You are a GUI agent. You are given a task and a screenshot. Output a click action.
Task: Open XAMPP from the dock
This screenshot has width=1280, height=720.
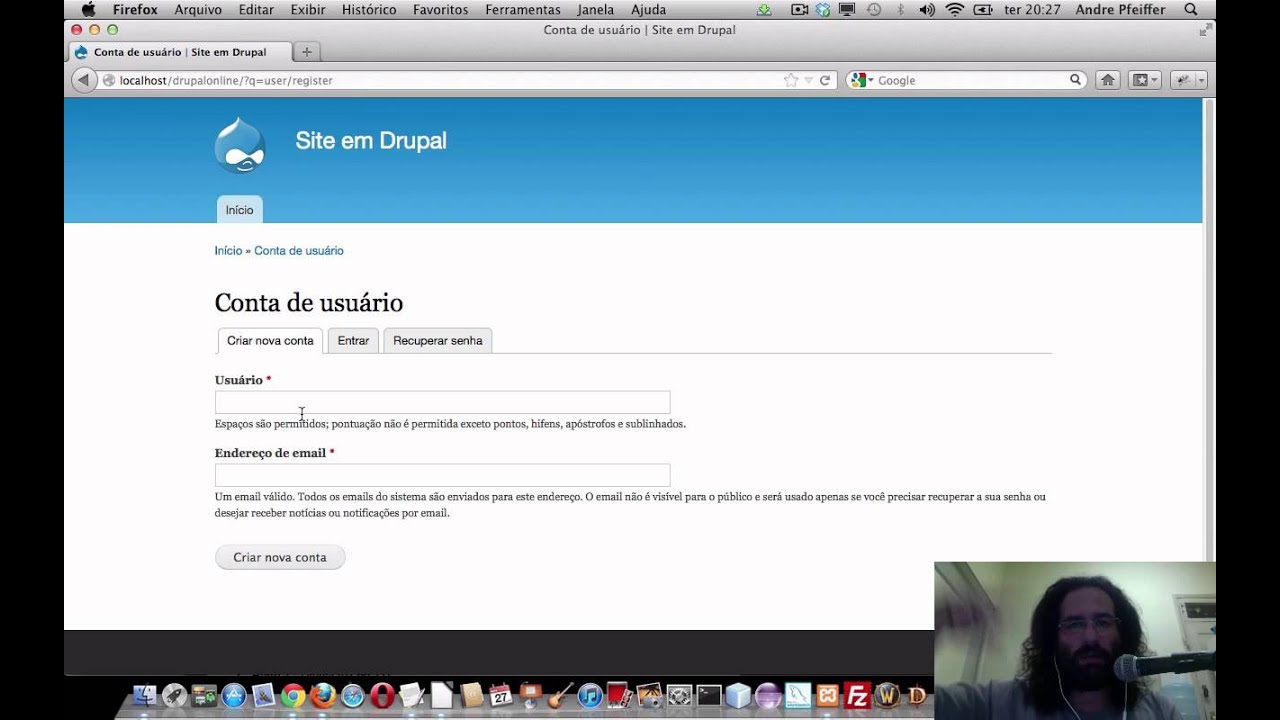(x=827, y=695)
